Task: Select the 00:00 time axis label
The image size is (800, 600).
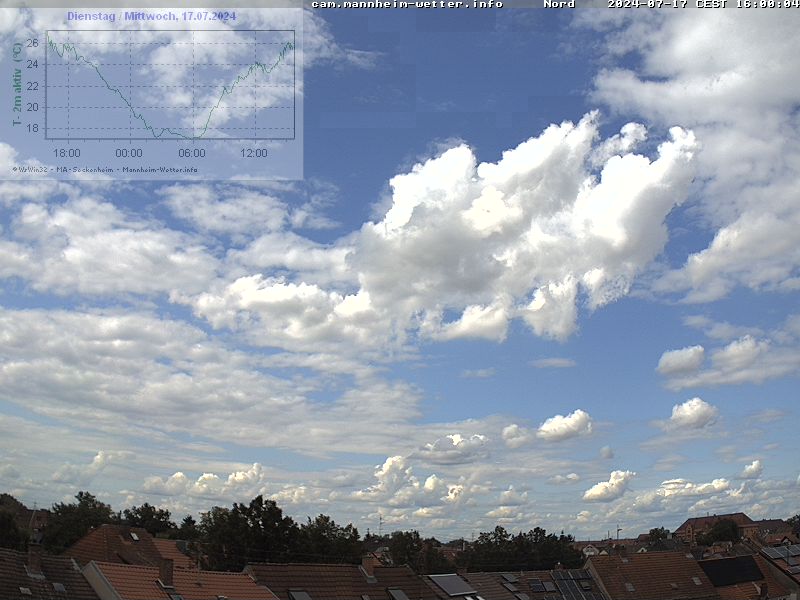Action: tap(128, 153)
